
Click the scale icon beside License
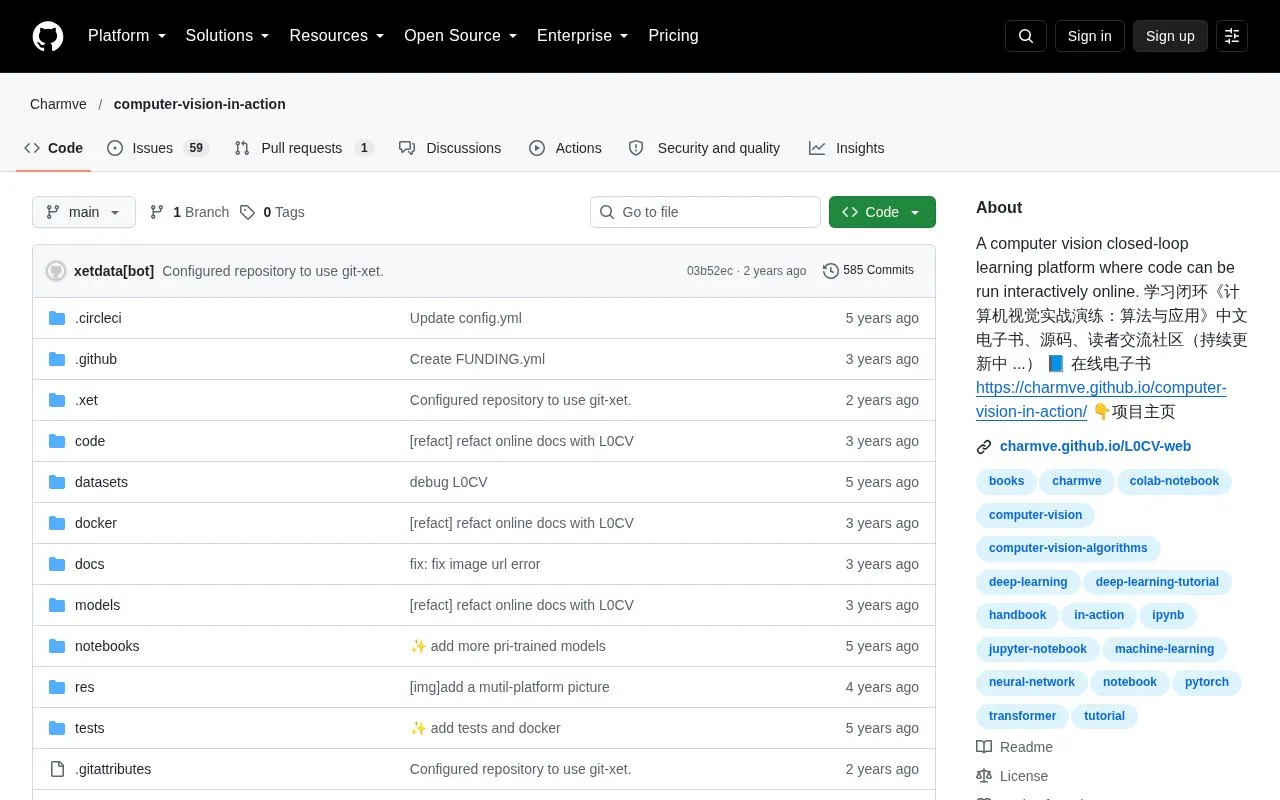[984, 776]
